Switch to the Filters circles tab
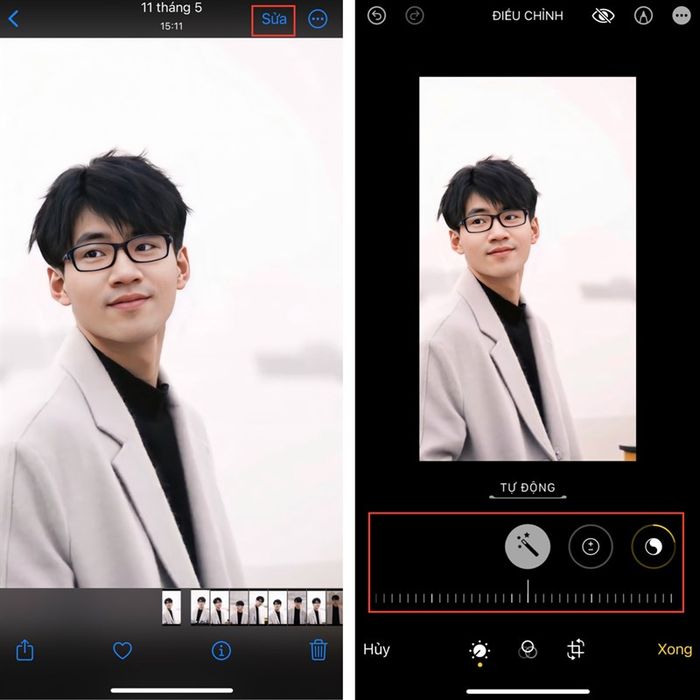 coord(528,650)
